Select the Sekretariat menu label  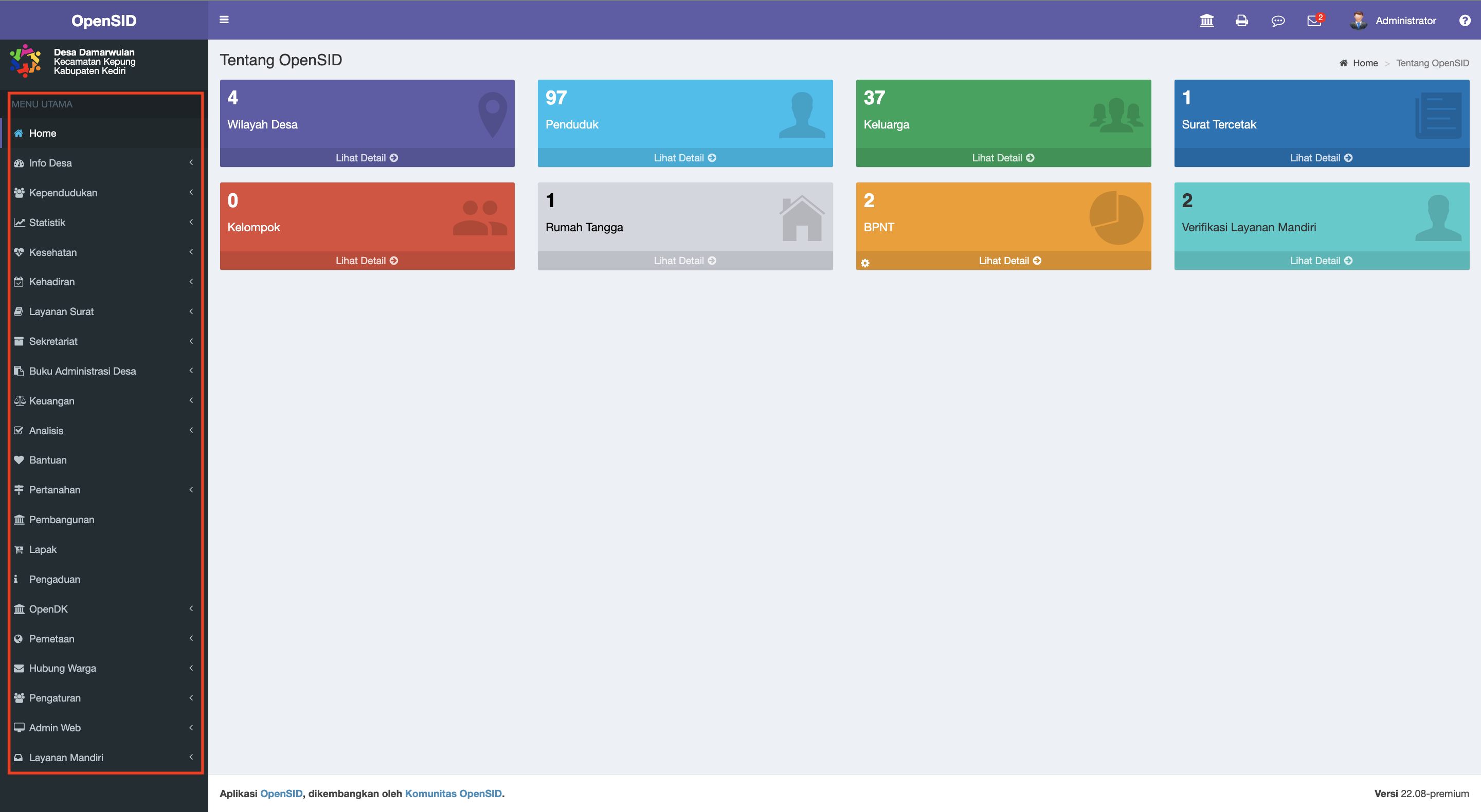point(53,341)
